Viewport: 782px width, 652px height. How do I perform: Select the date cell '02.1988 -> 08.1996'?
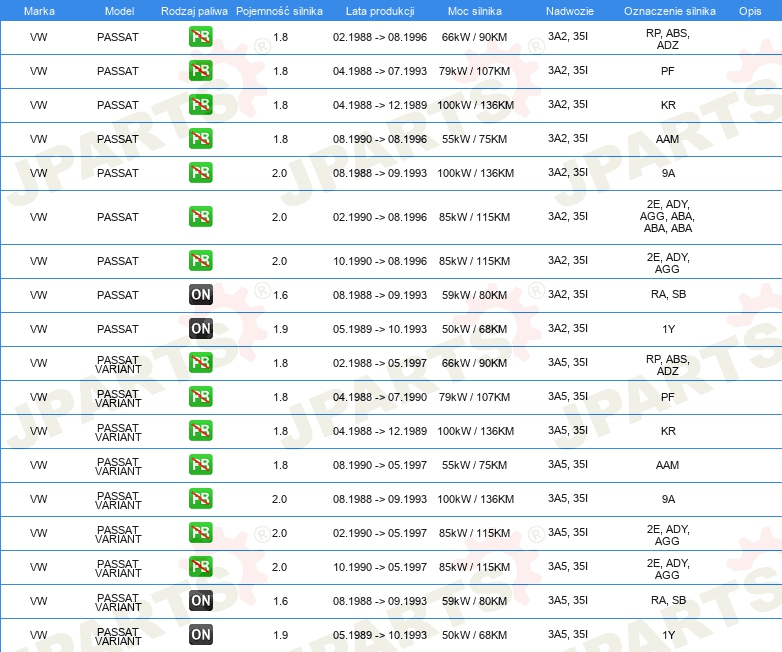click(x=380, y=37)
